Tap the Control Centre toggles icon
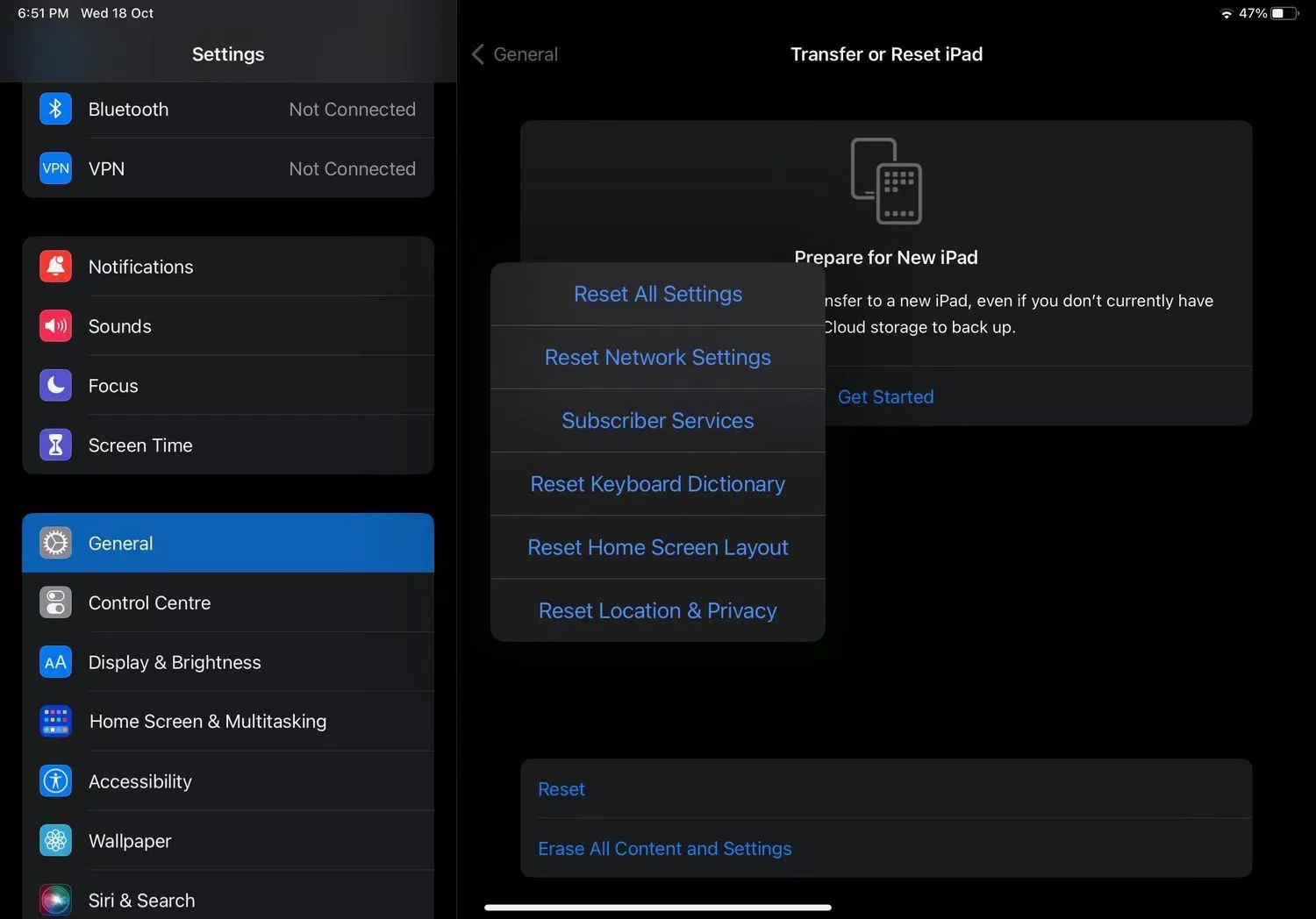This screenshot has width=1316, height=919. [55, 603]
